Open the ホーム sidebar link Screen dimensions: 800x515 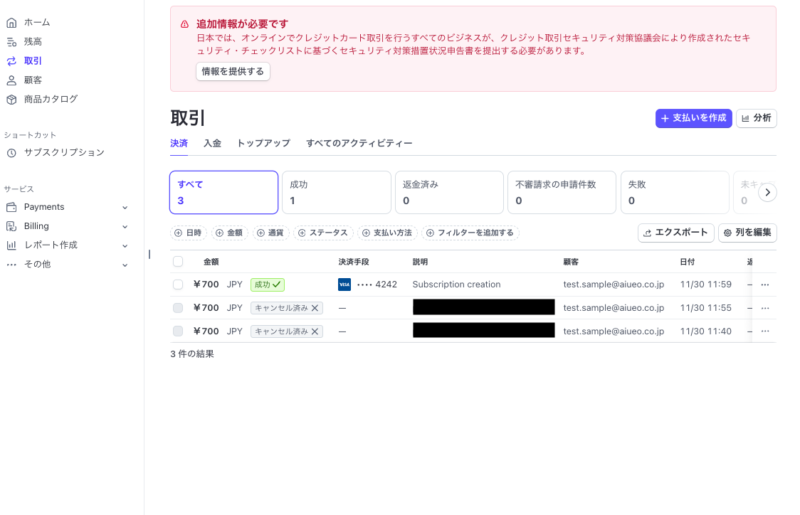(x=37, y=22)
